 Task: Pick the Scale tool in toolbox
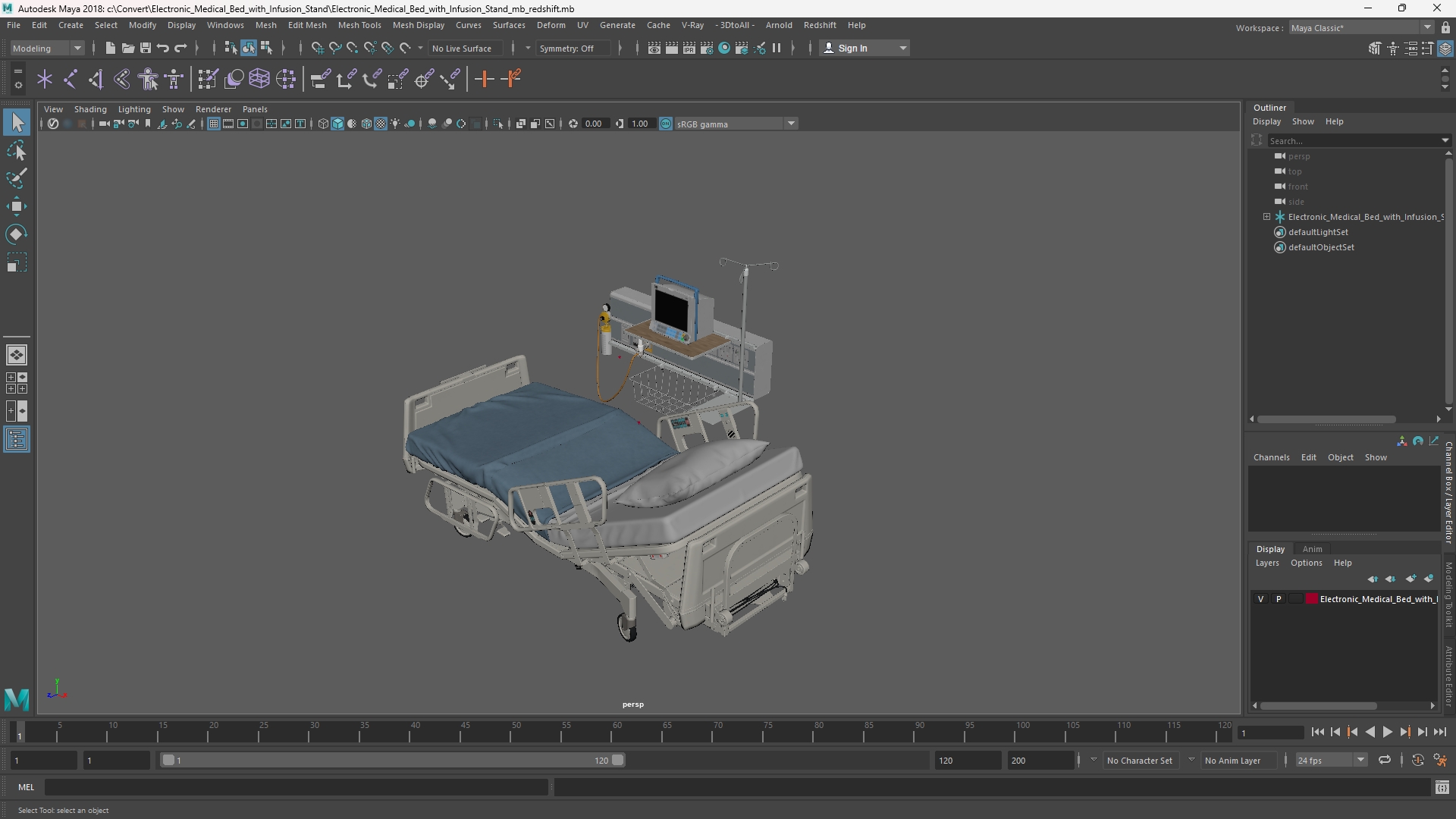[17, 262]
